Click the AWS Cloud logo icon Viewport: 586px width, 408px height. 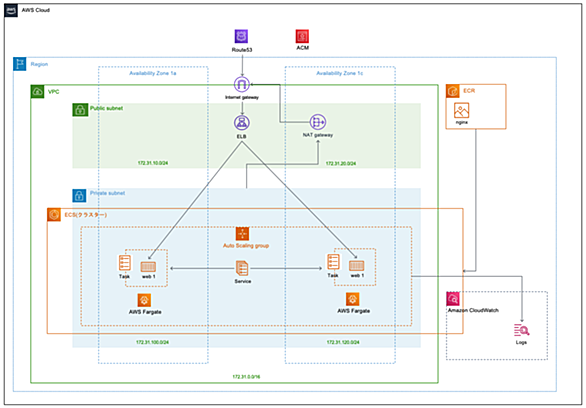tap(11, 10)
